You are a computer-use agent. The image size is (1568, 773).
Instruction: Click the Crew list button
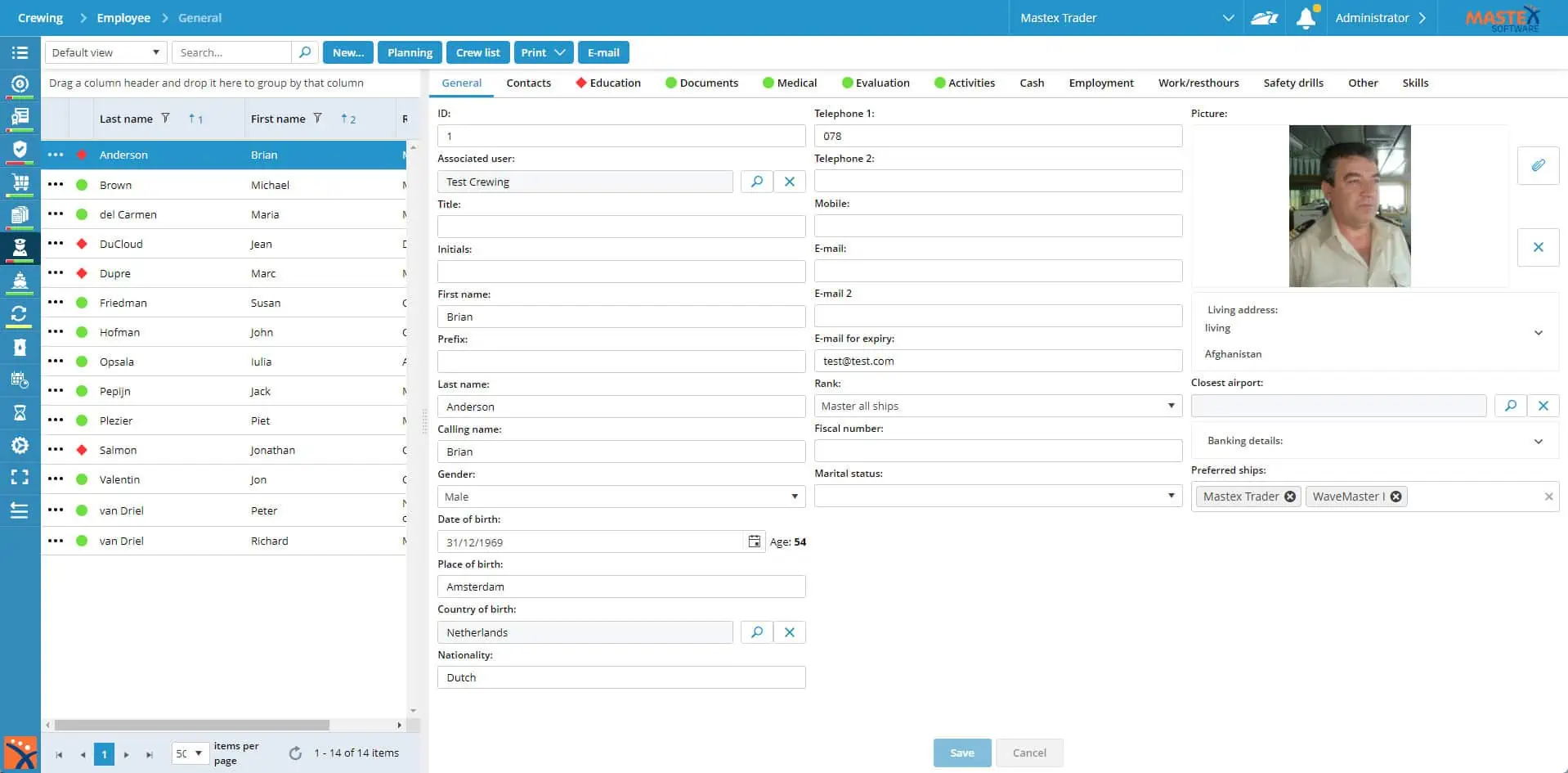click(477, 52)
